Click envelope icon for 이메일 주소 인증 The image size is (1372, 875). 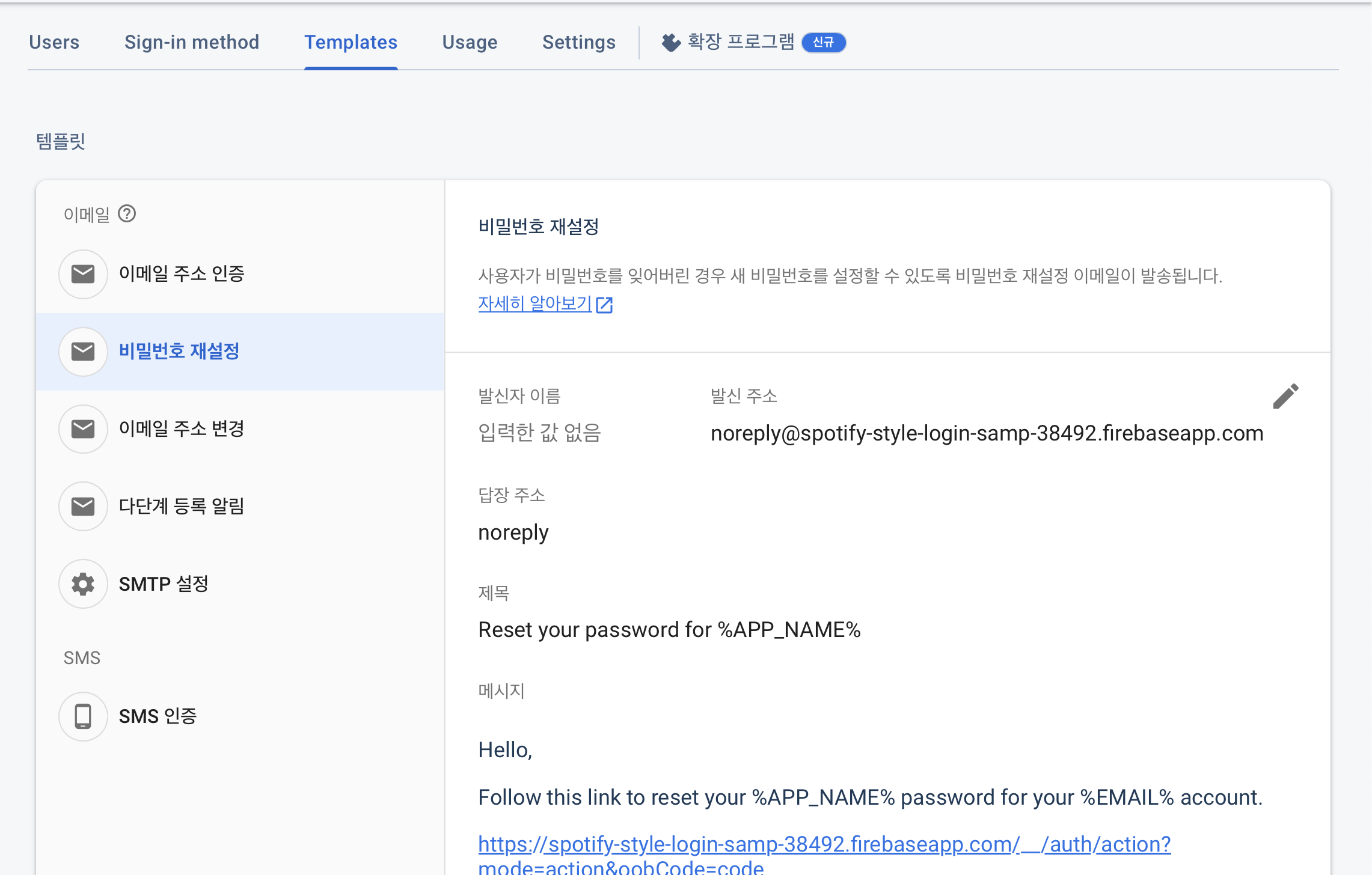83,274
